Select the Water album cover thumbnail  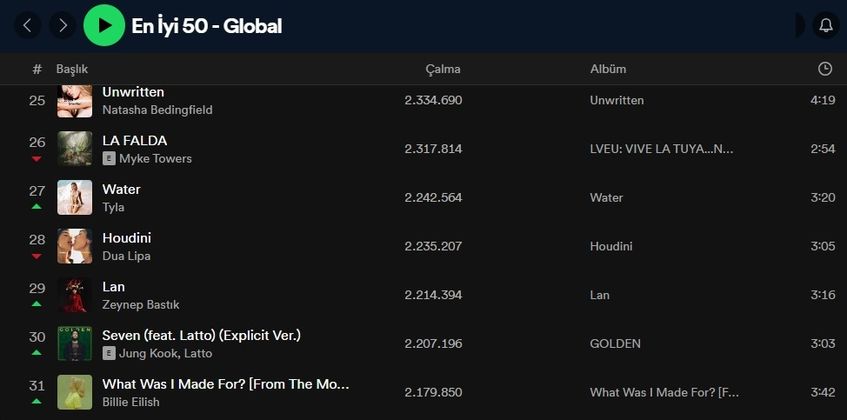click(x=75, y=197)
